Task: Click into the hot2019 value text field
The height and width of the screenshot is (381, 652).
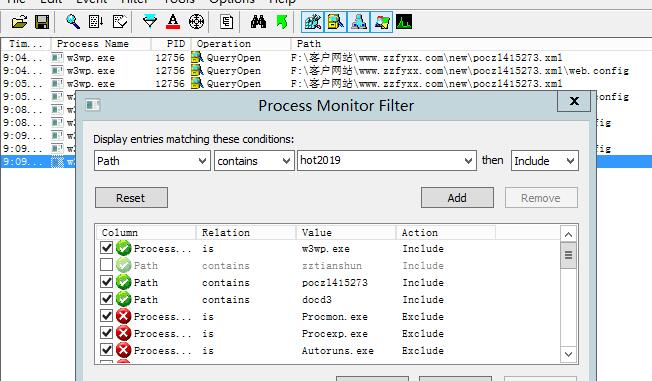Action: tap(379, 161)
